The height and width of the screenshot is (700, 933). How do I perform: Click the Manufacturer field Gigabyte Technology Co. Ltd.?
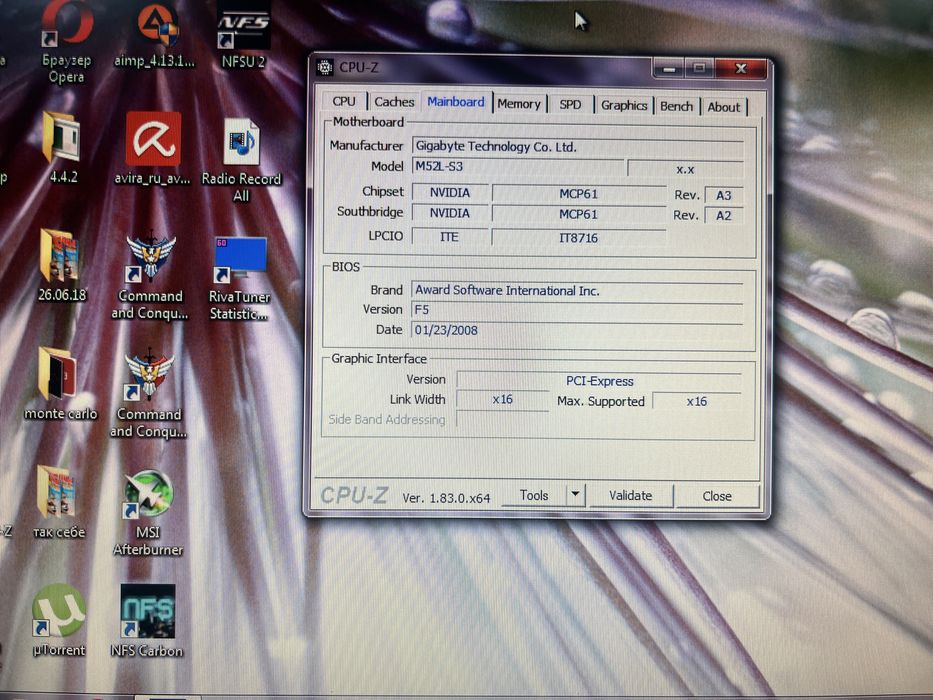coord(577,146)
